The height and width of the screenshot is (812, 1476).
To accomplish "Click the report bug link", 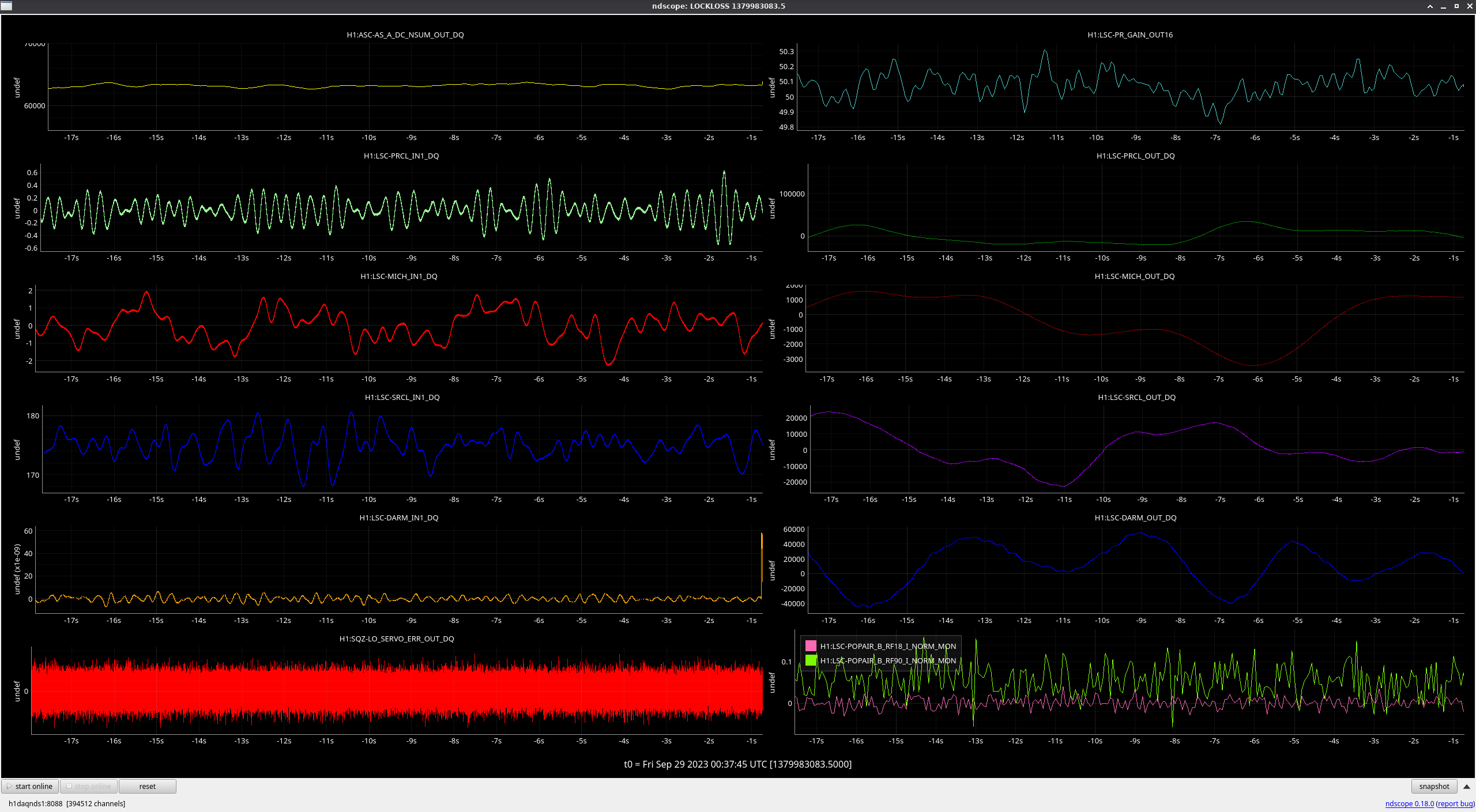I will tap(1455, 803).
